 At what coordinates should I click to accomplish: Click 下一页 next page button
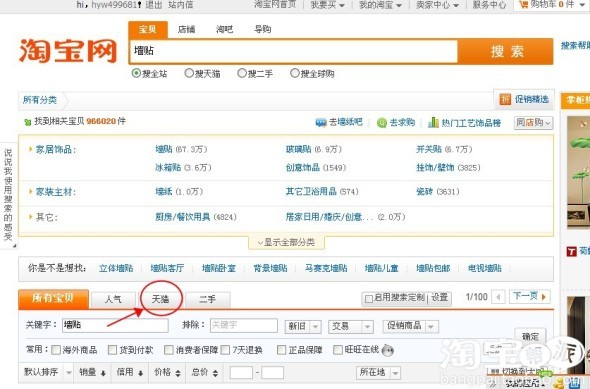click(529, 297)
